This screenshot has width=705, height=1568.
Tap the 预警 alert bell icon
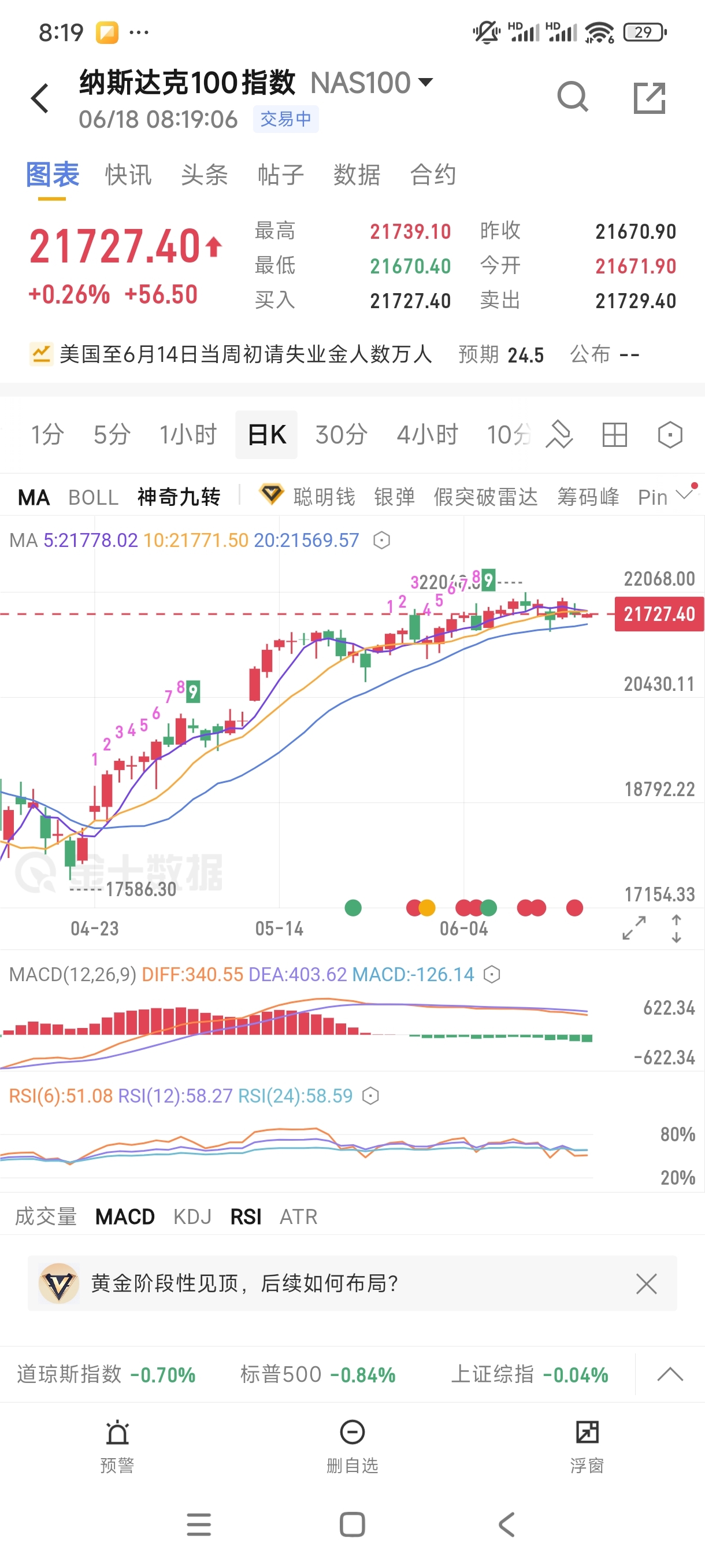click(x=117, y=1432)
